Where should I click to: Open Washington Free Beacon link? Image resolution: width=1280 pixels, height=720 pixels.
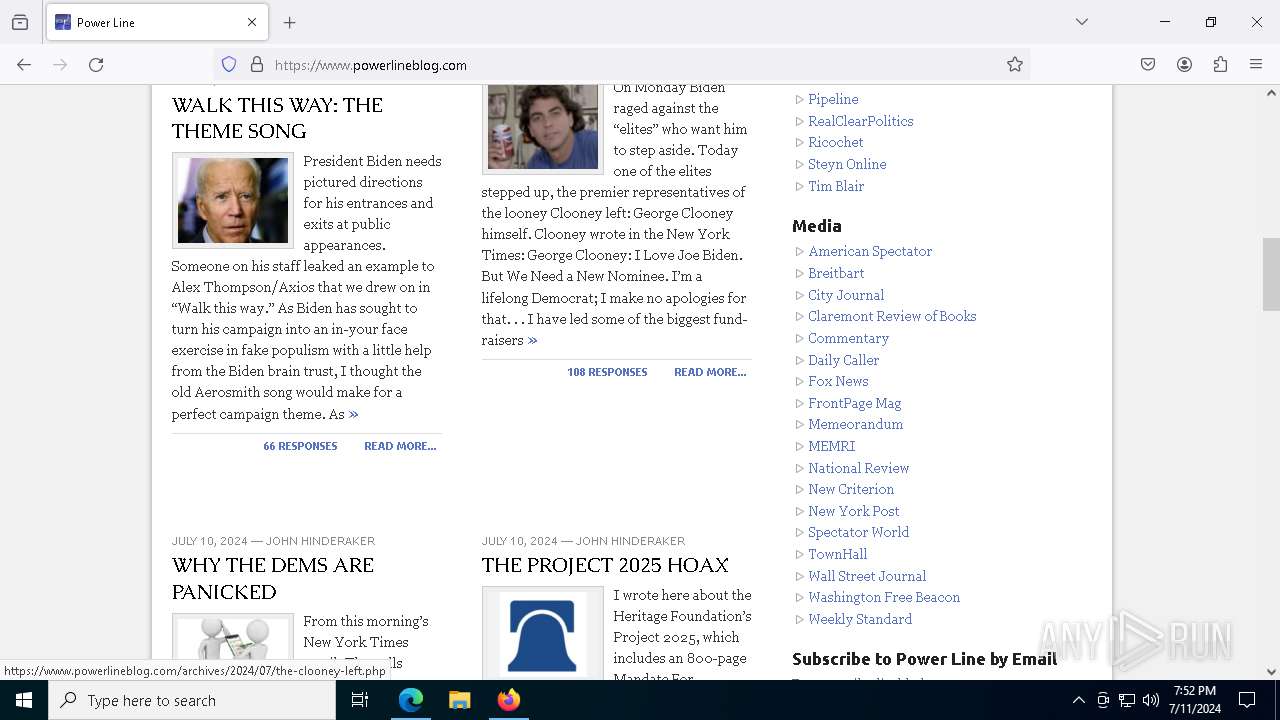tap(884, 597)
